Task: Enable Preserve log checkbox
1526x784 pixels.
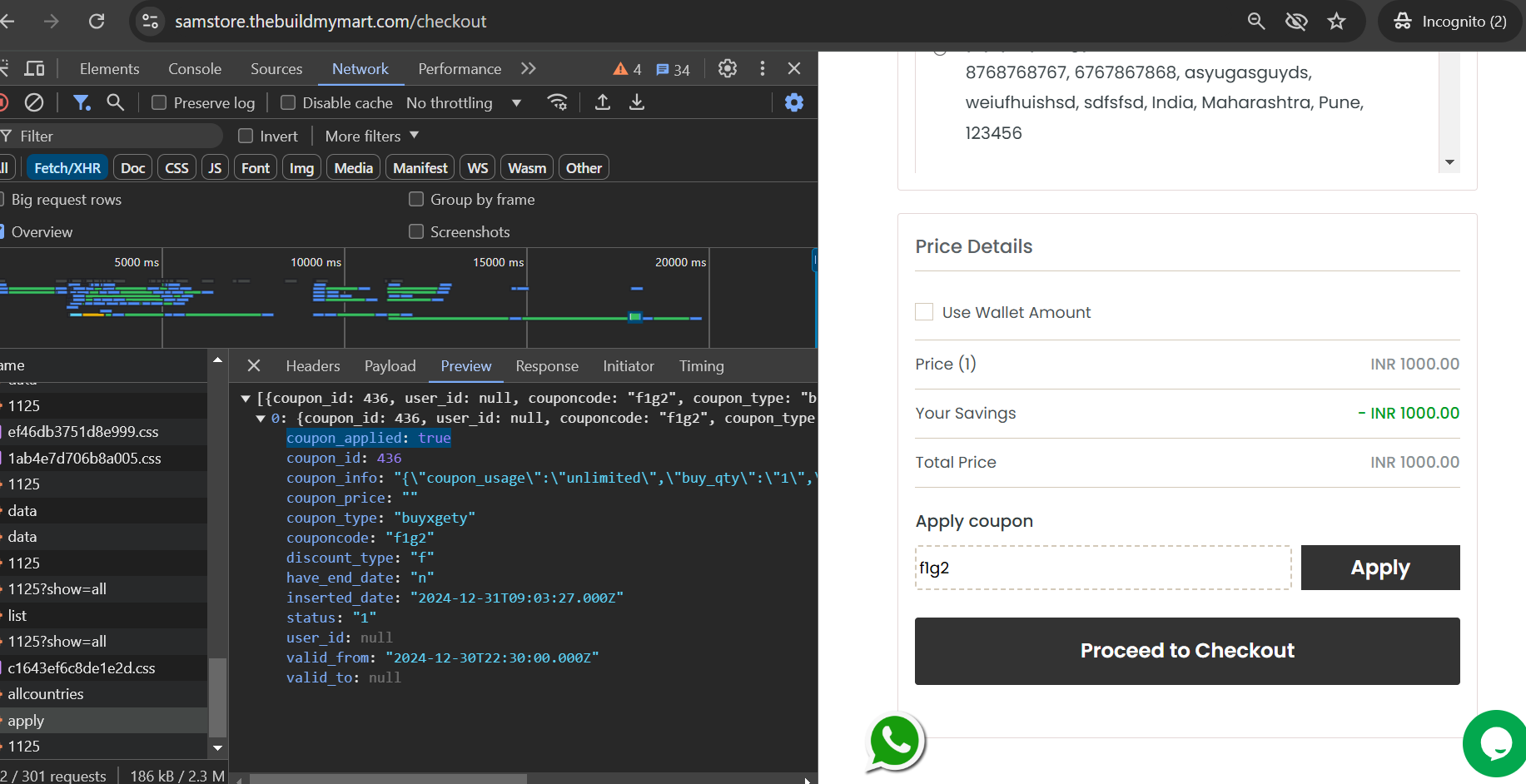Action: [x=159, y=102]
